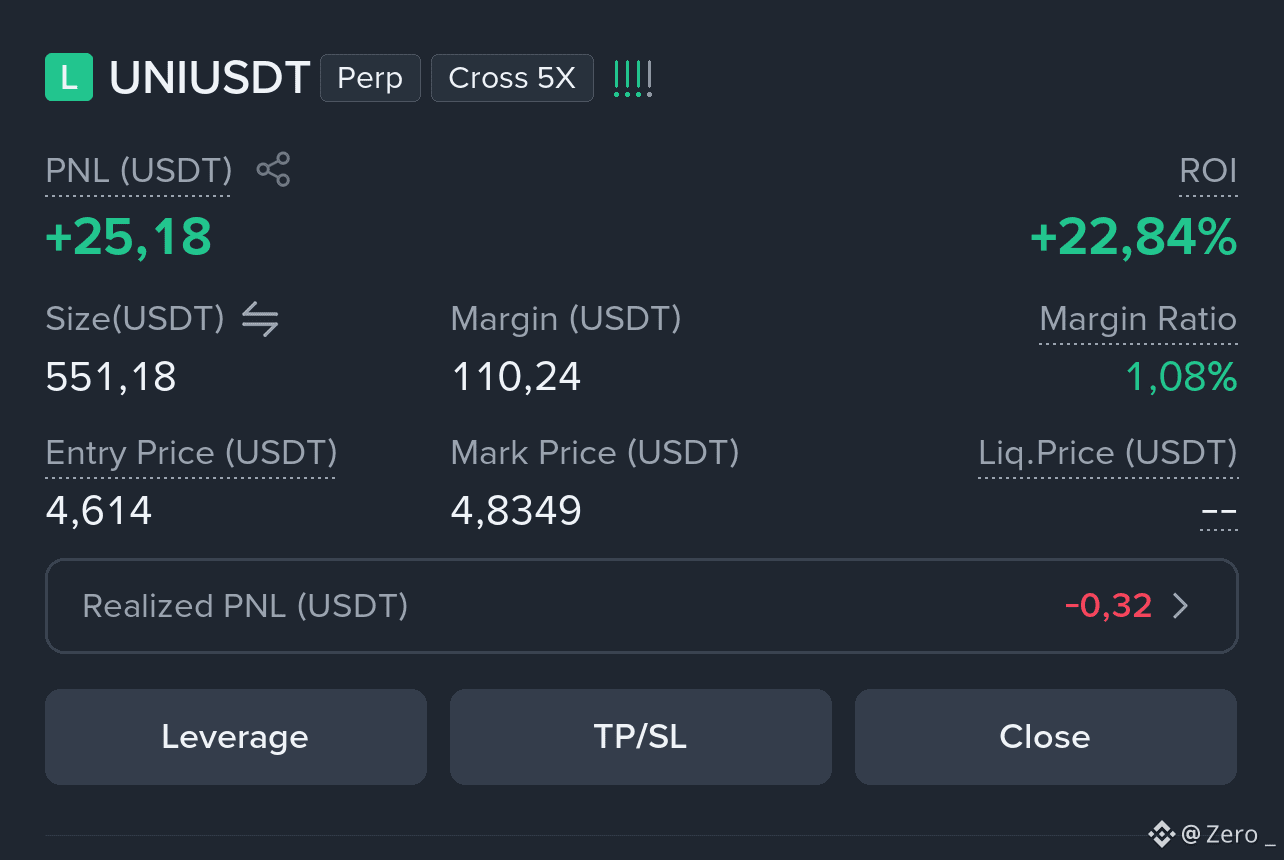The width and height of the screenshot is (1284, 860).
Task: Change the Cross 5X margin mode
Action: (512, 78)
